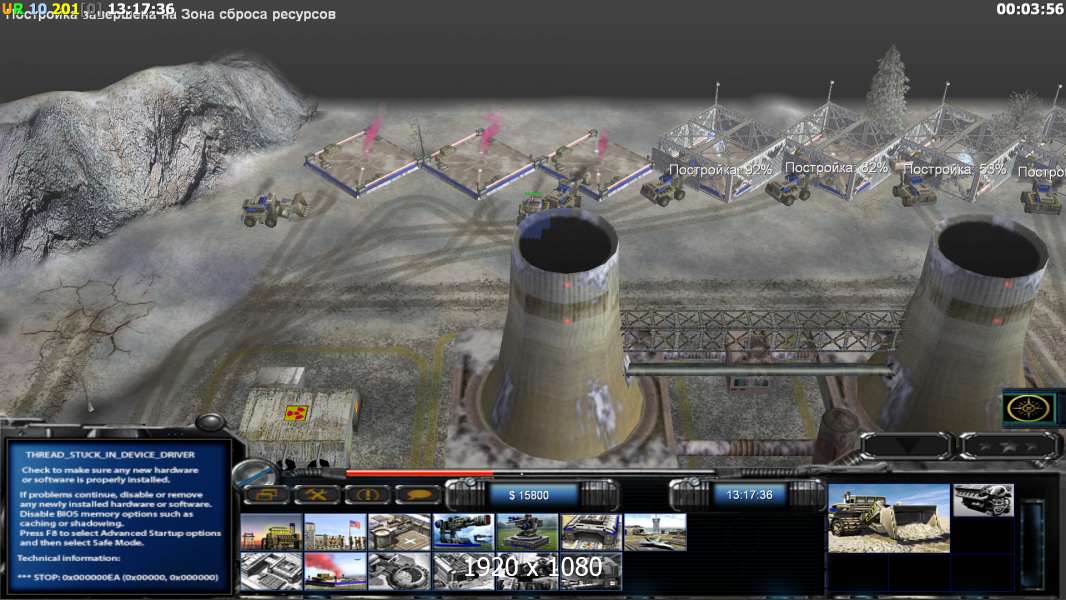Viewport: 1066px width, 600px height.
Task: Select the construction site labeled Постройка: 82%
Action: (836, 151)
